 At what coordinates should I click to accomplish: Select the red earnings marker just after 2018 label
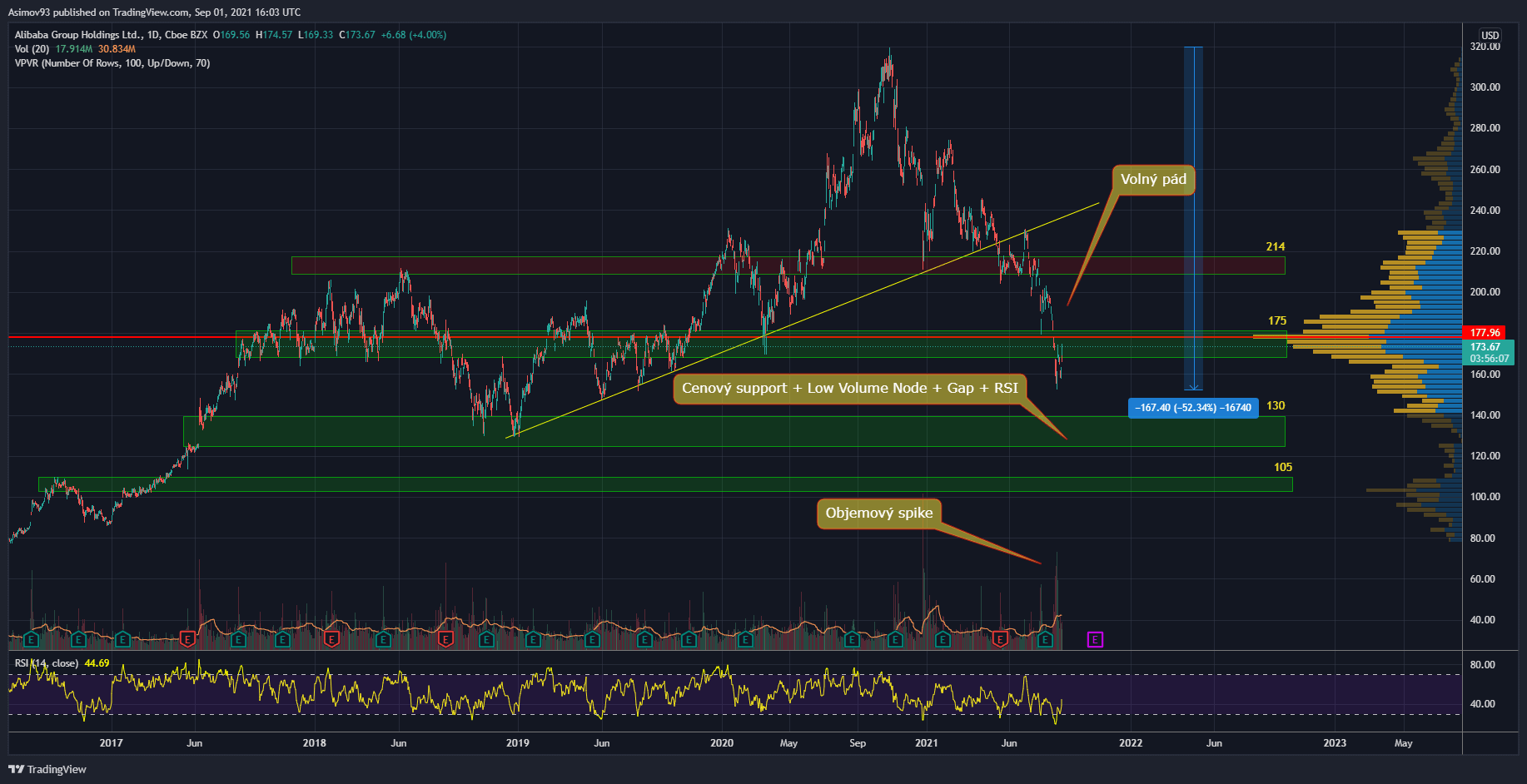332,639
